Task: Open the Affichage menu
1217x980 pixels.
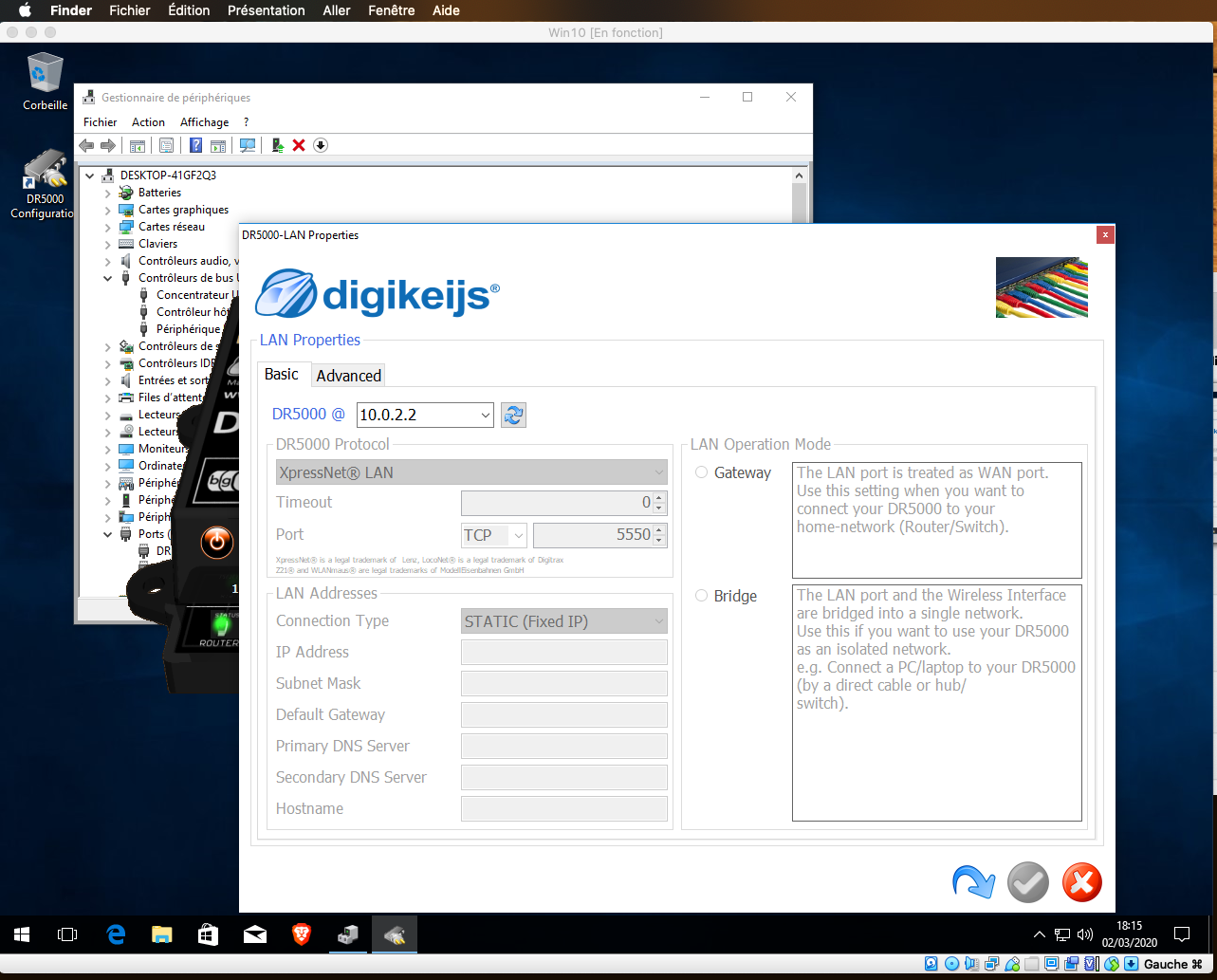Action: pyautogui.click(x=205, y=122)
